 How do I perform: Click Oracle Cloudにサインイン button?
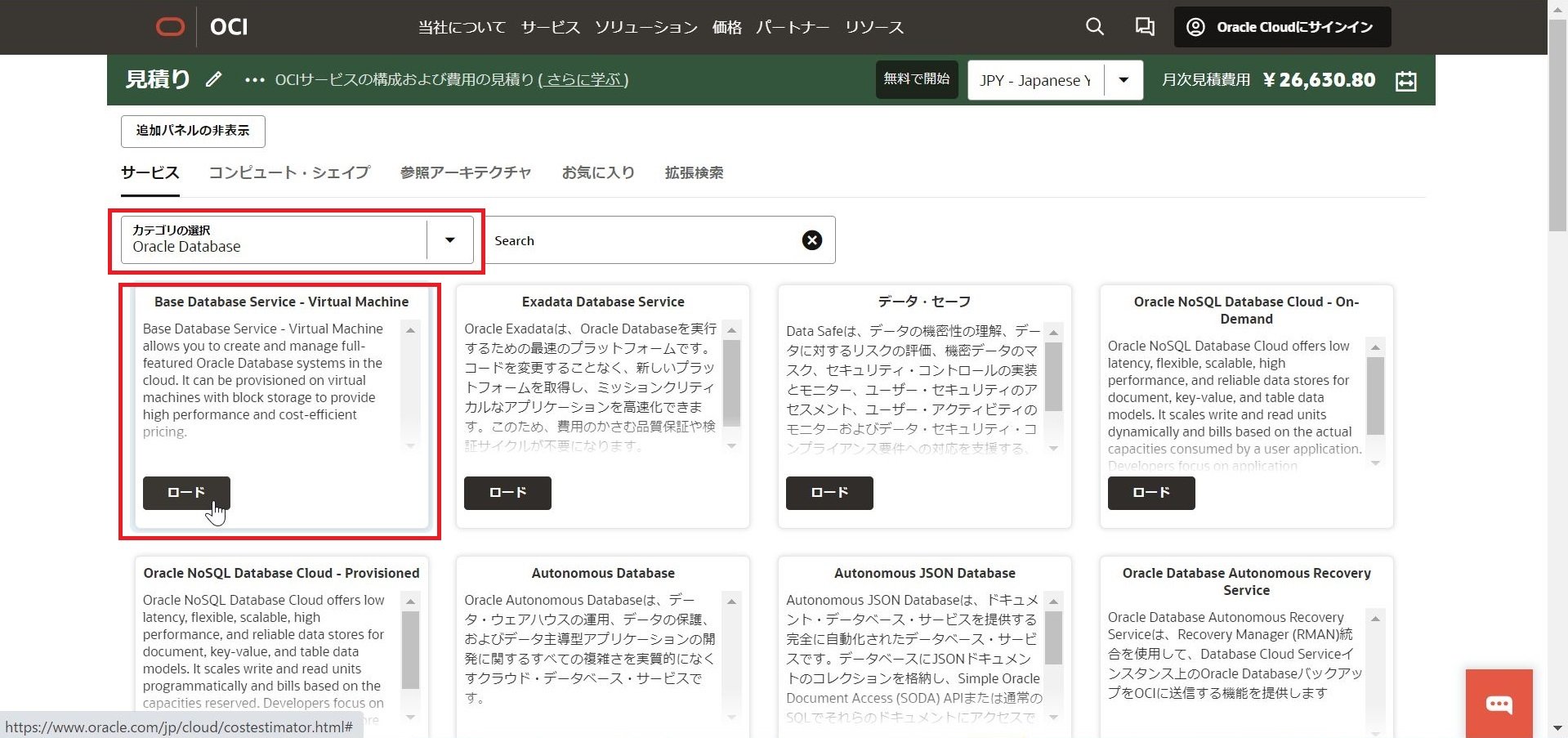[x=1282, y=27]
